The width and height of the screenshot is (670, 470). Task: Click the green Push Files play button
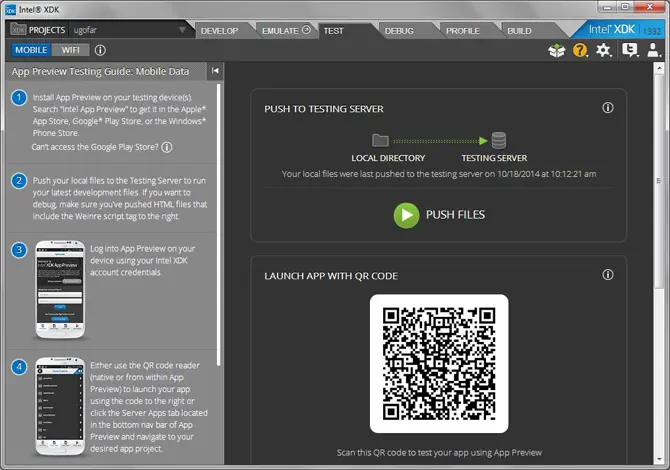406,215
